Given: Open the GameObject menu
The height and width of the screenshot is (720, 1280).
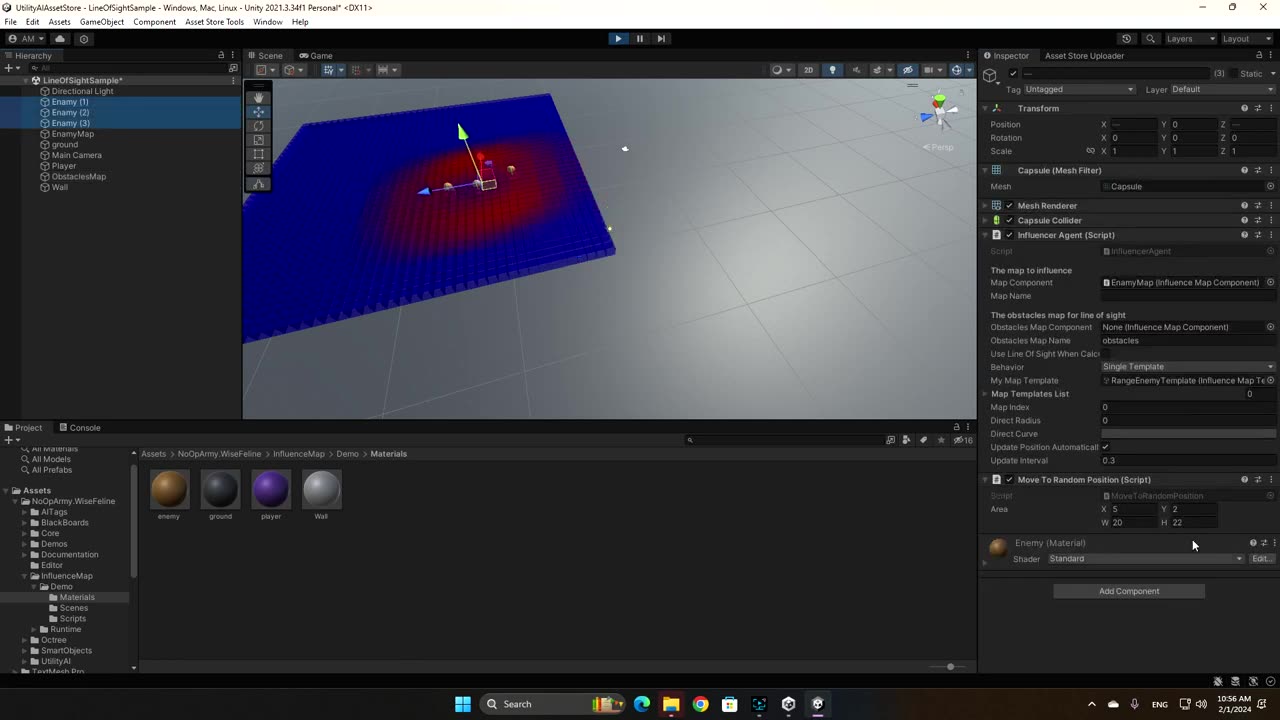Looking at the screenshot, I should [x=101, y=22].
